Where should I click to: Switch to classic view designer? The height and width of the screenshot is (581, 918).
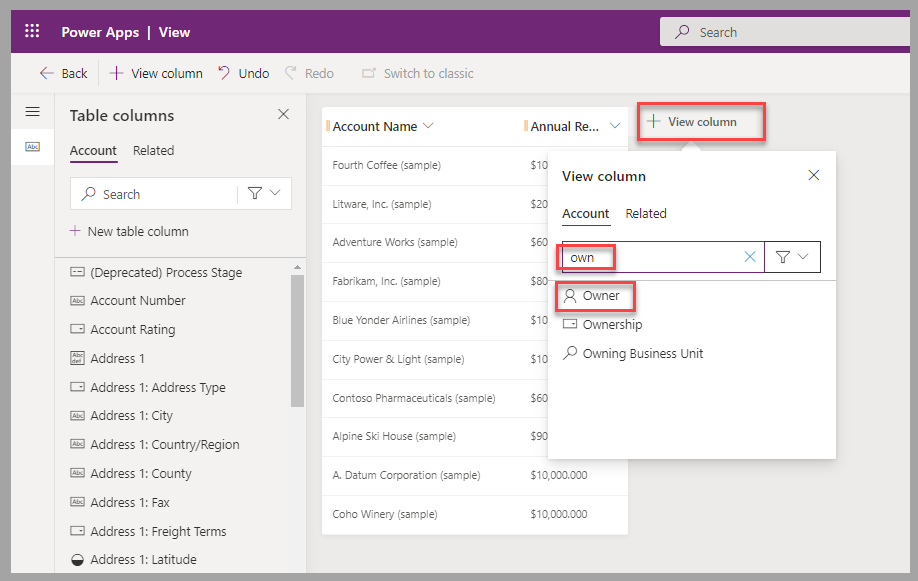[x=417, y=73]
